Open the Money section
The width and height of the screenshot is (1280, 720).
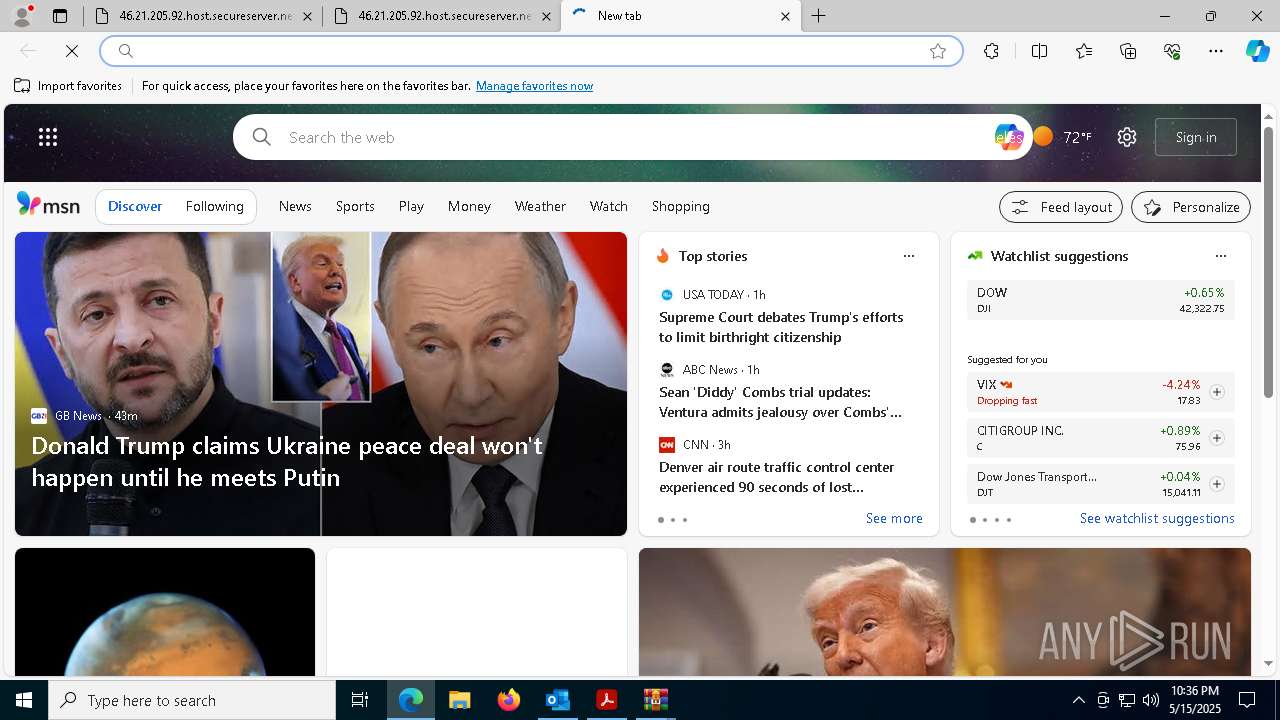[x=469, y=206]
